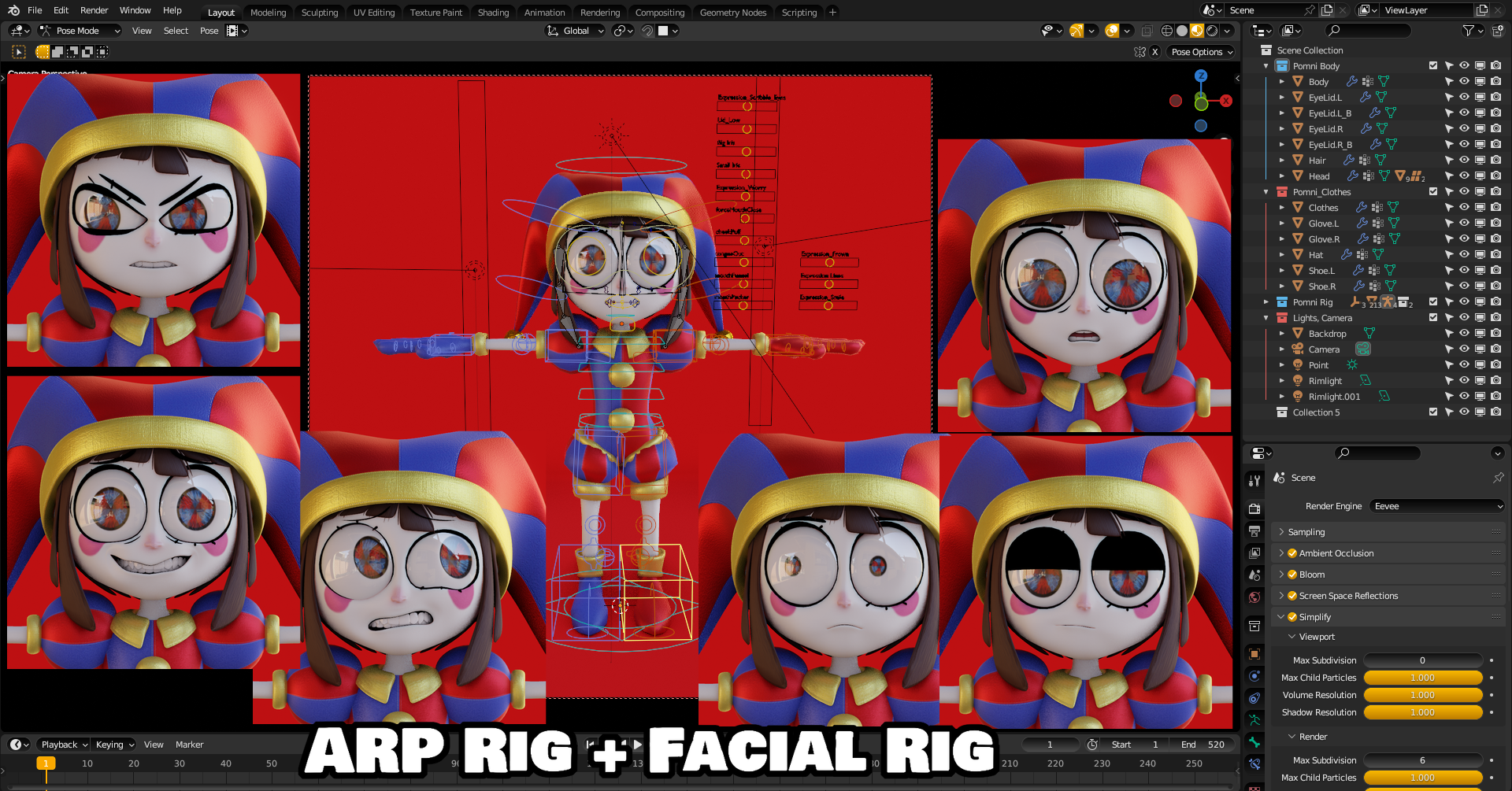The width and height of the screenshot is (1512, 791).
Task: Switch to Shading workspace tab
Action: (x=493, y=13)
